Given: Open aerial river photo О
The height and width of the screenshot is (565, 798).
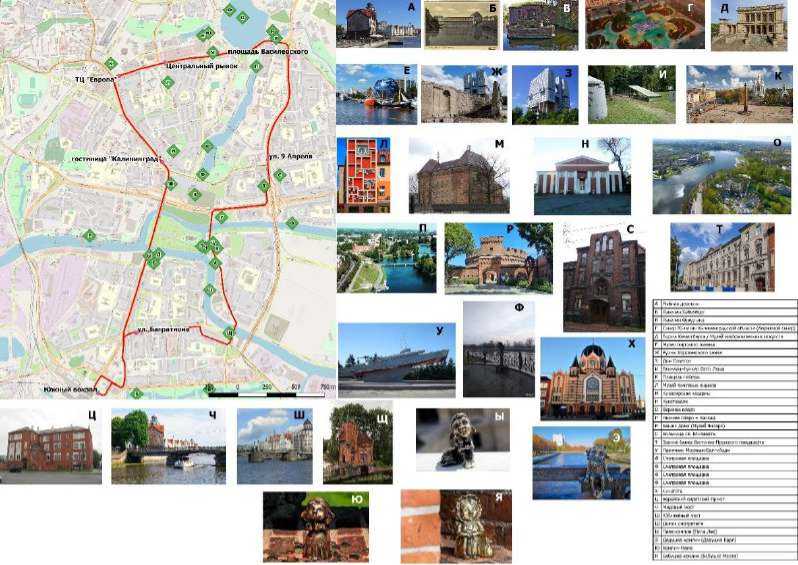Looking at the screenshot, I should pyautogui.click(x=722, y=176).
